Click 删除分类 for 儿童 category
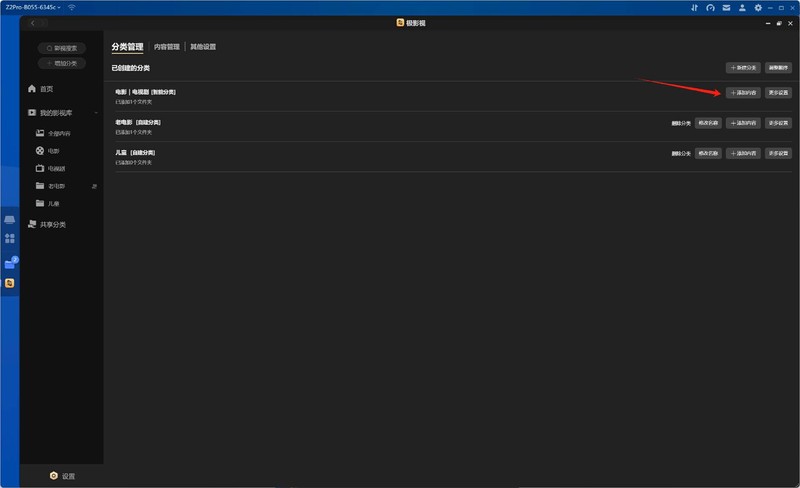800x488 pixels. click(x=681, y=154)
